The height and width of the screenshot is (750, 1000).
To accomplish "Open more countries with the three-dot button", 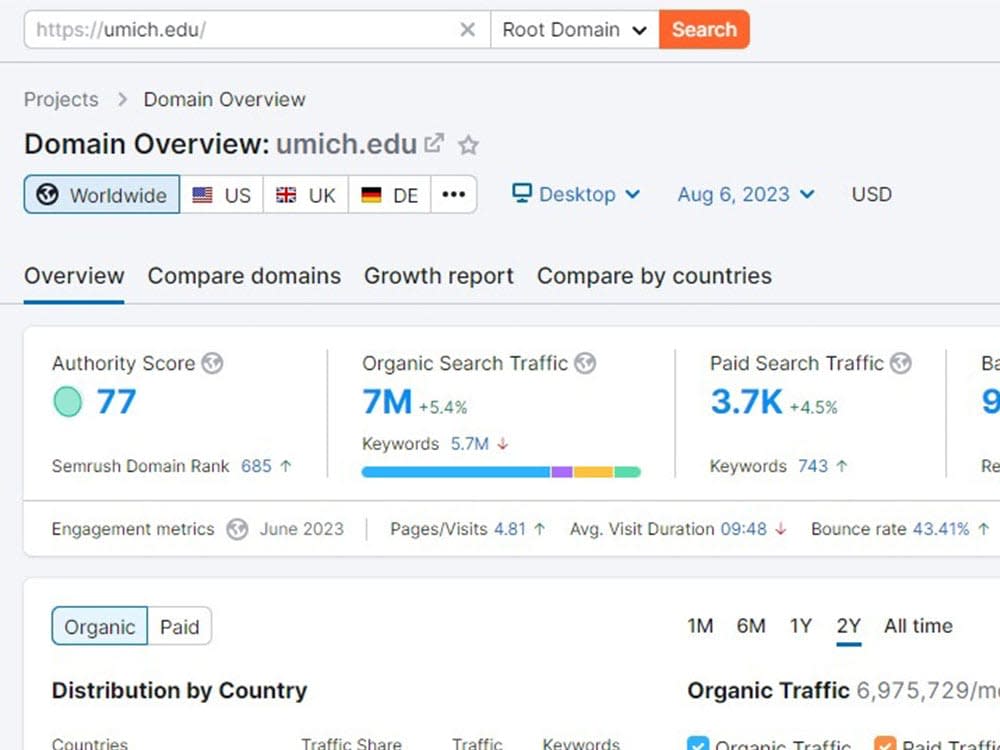I will (453, 195).
